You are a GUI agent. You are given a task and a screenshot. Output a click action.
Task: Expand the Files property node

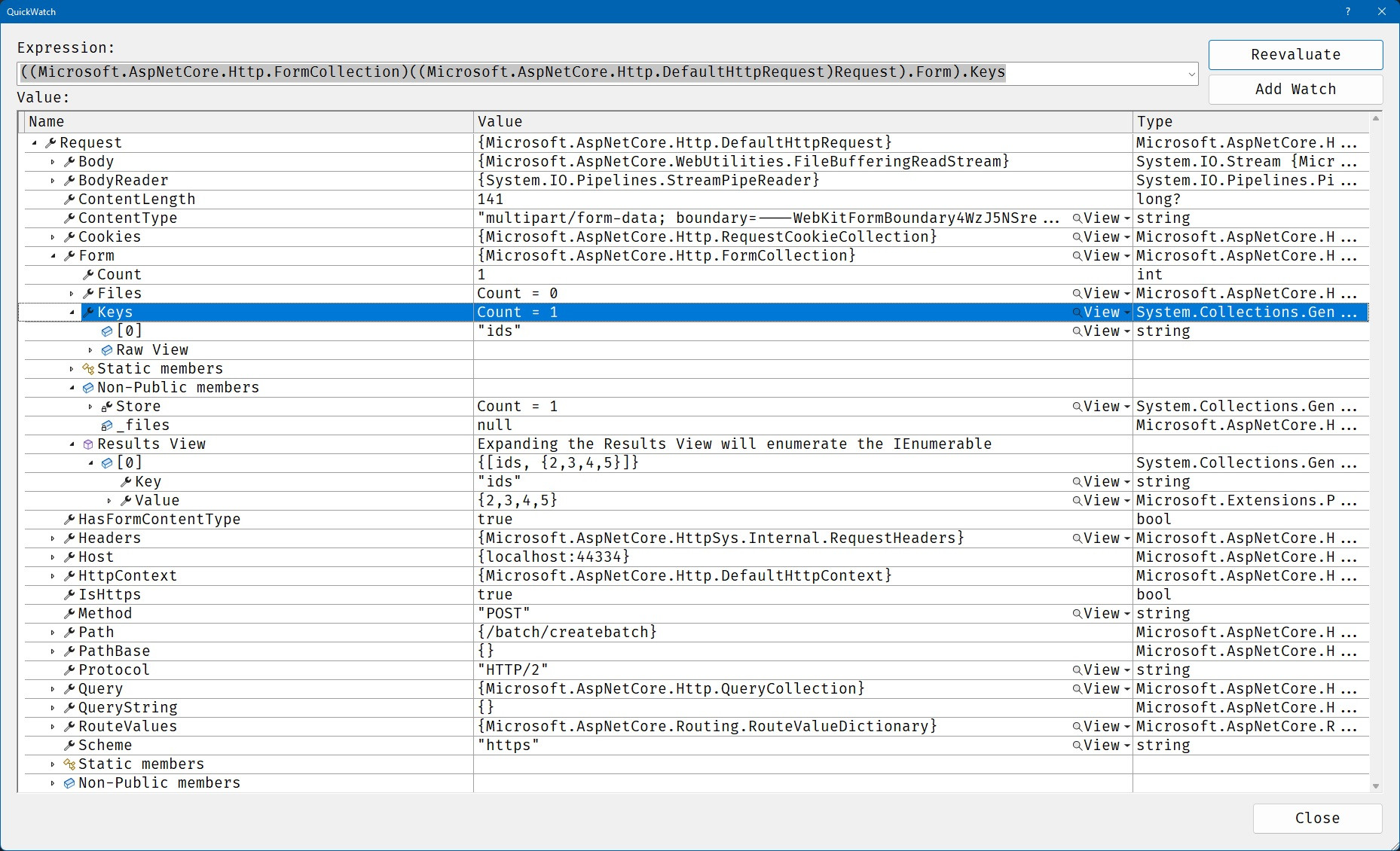(72, 294)
